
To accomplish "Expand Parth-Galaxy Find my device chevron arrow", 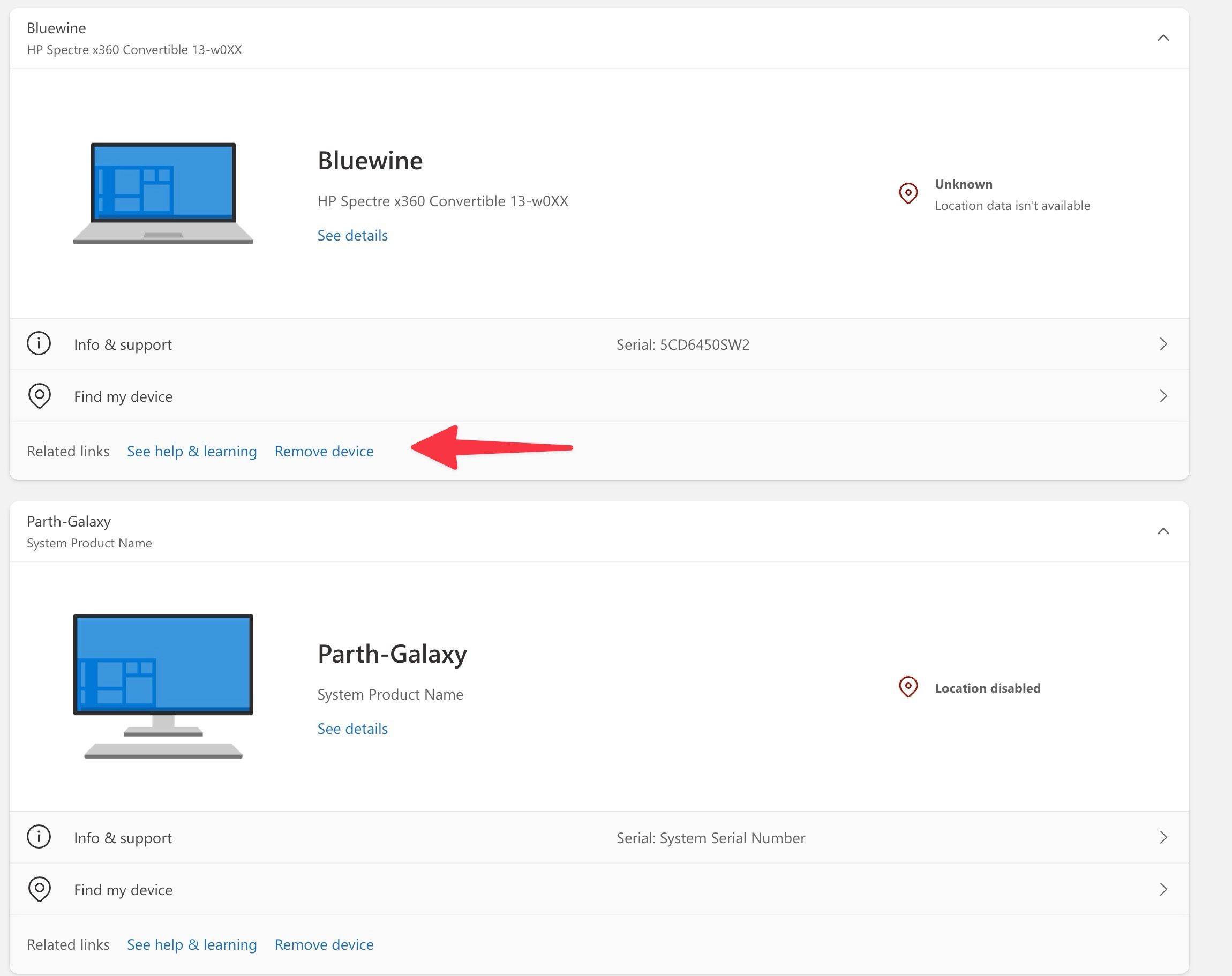I will pos(1163,889).
